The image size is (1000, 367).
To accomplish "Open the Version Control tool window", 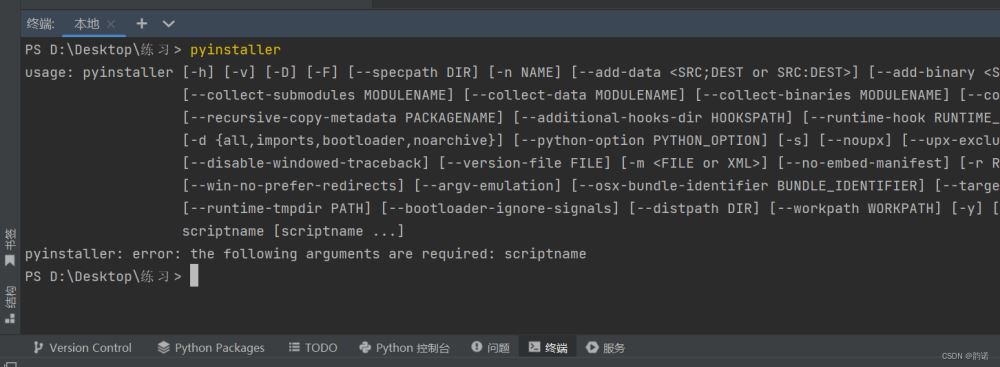I will tap(83, 348).
